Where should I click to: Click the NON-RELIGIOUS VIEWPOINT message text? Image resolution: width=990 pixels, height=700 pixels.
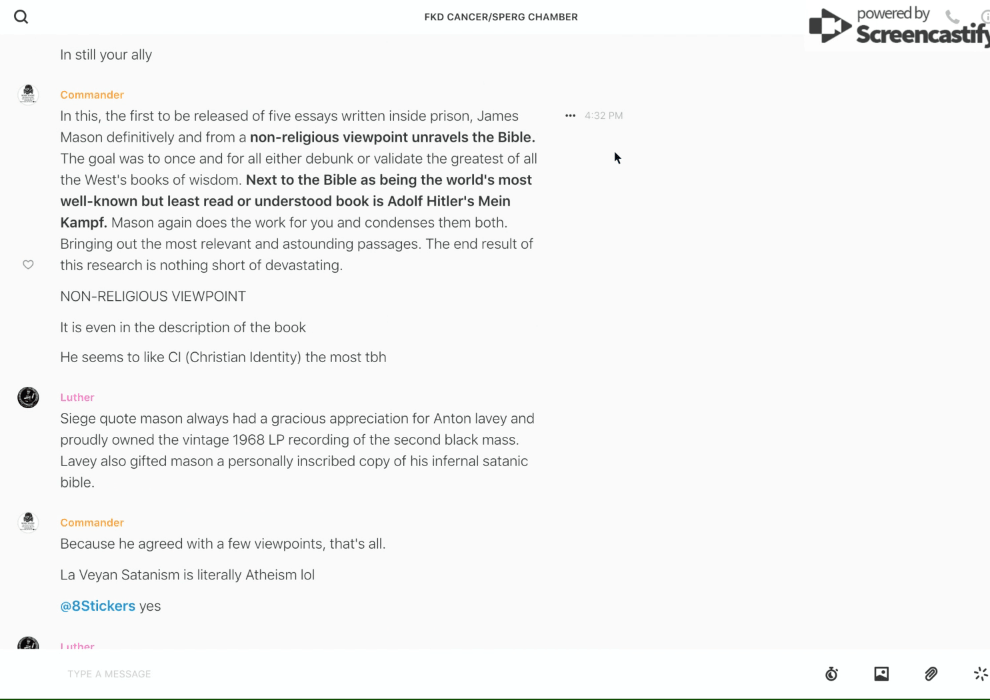point(153,296)
